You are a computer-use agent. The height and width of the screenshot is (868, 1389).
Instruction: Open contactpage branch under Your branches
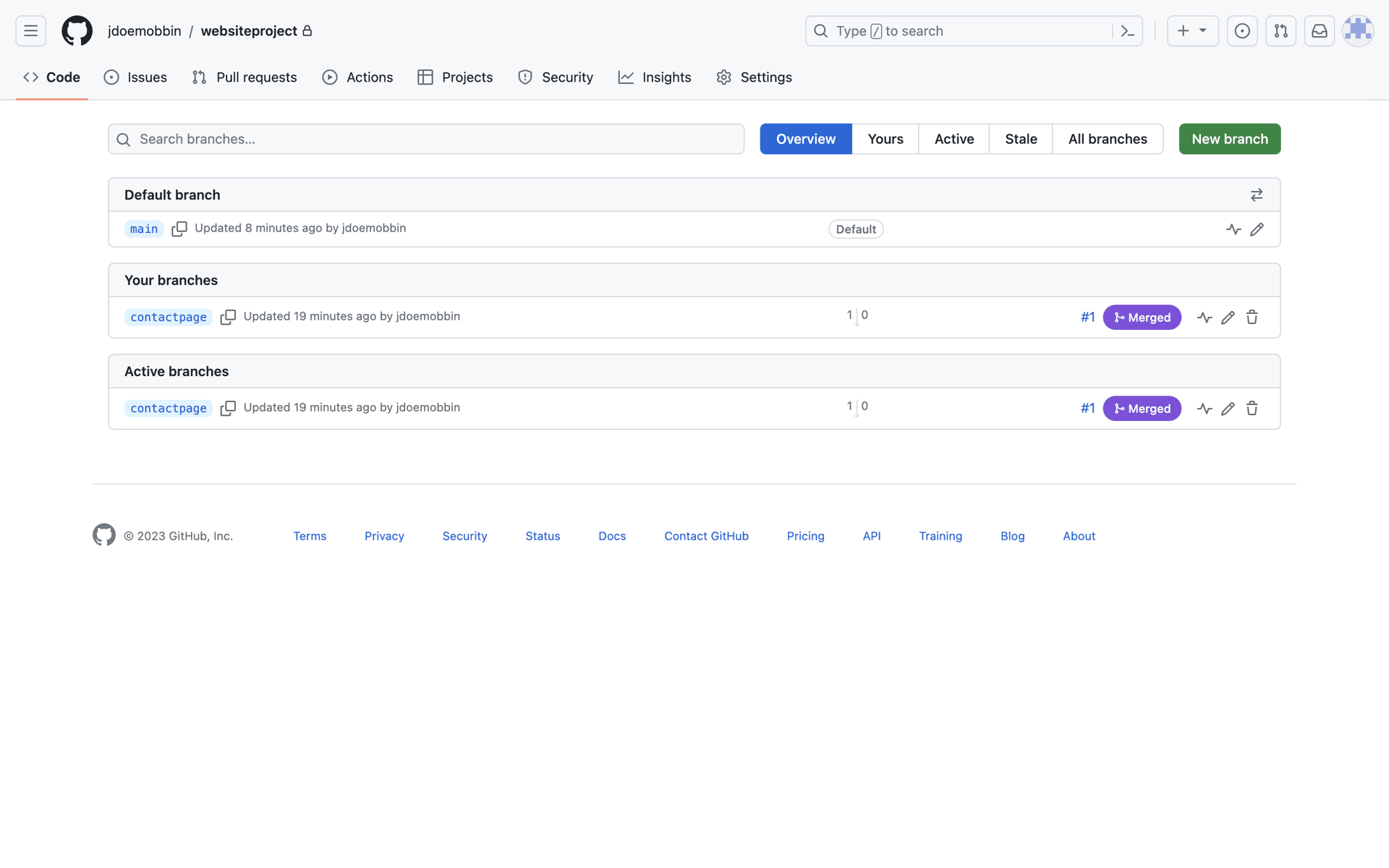(x=169, y=318)
